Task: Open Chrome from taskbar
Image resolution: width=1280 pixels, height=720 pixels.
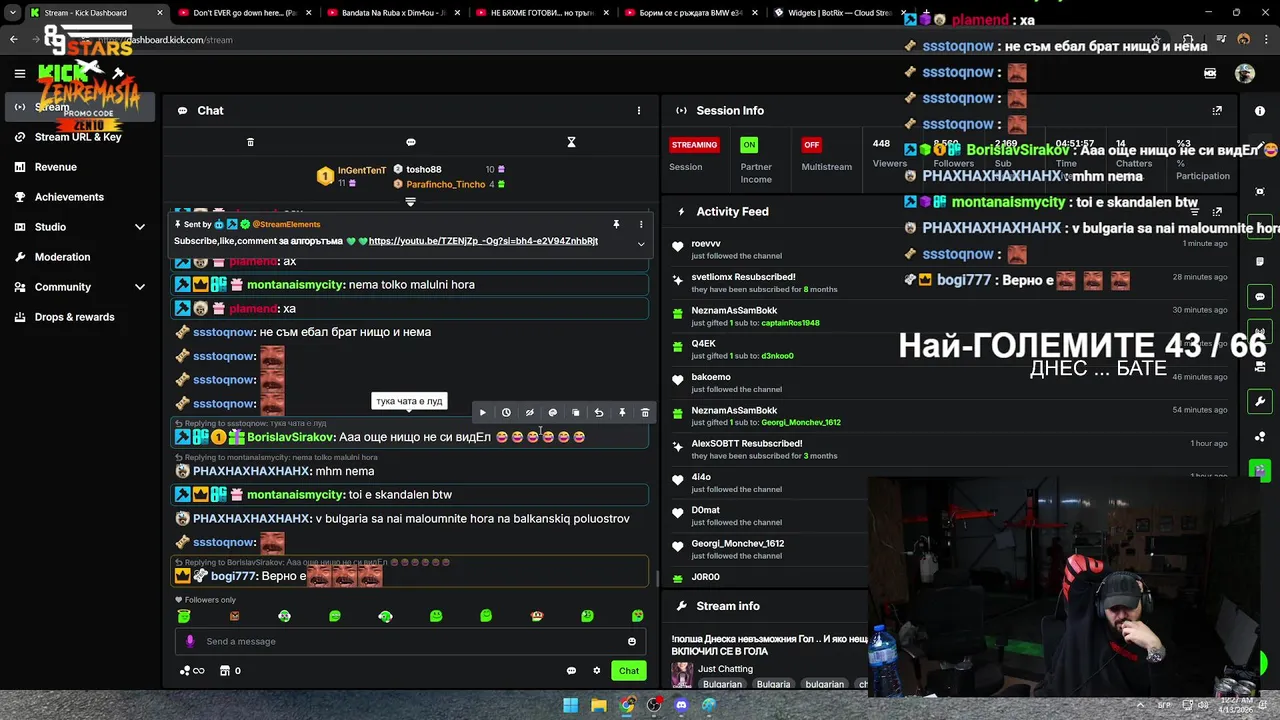Action: pyautogui.click(x=626, y=705)
